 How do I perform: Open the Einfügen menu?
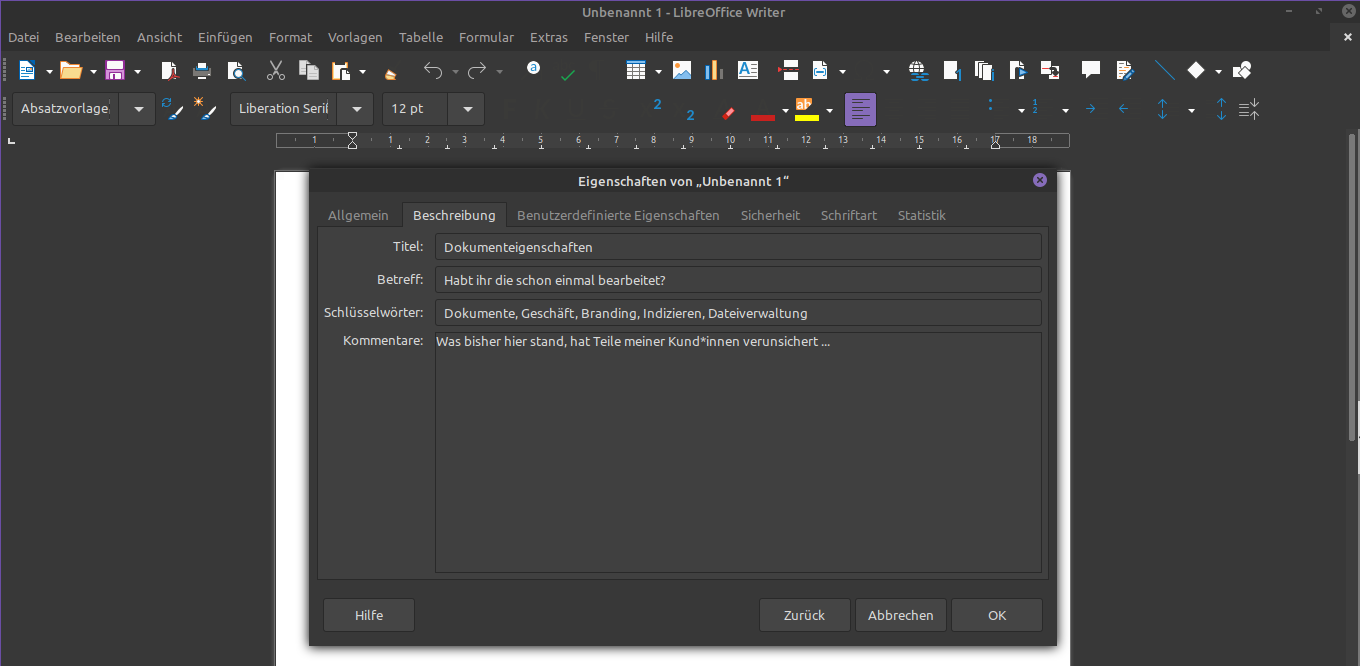click(225, 37)
